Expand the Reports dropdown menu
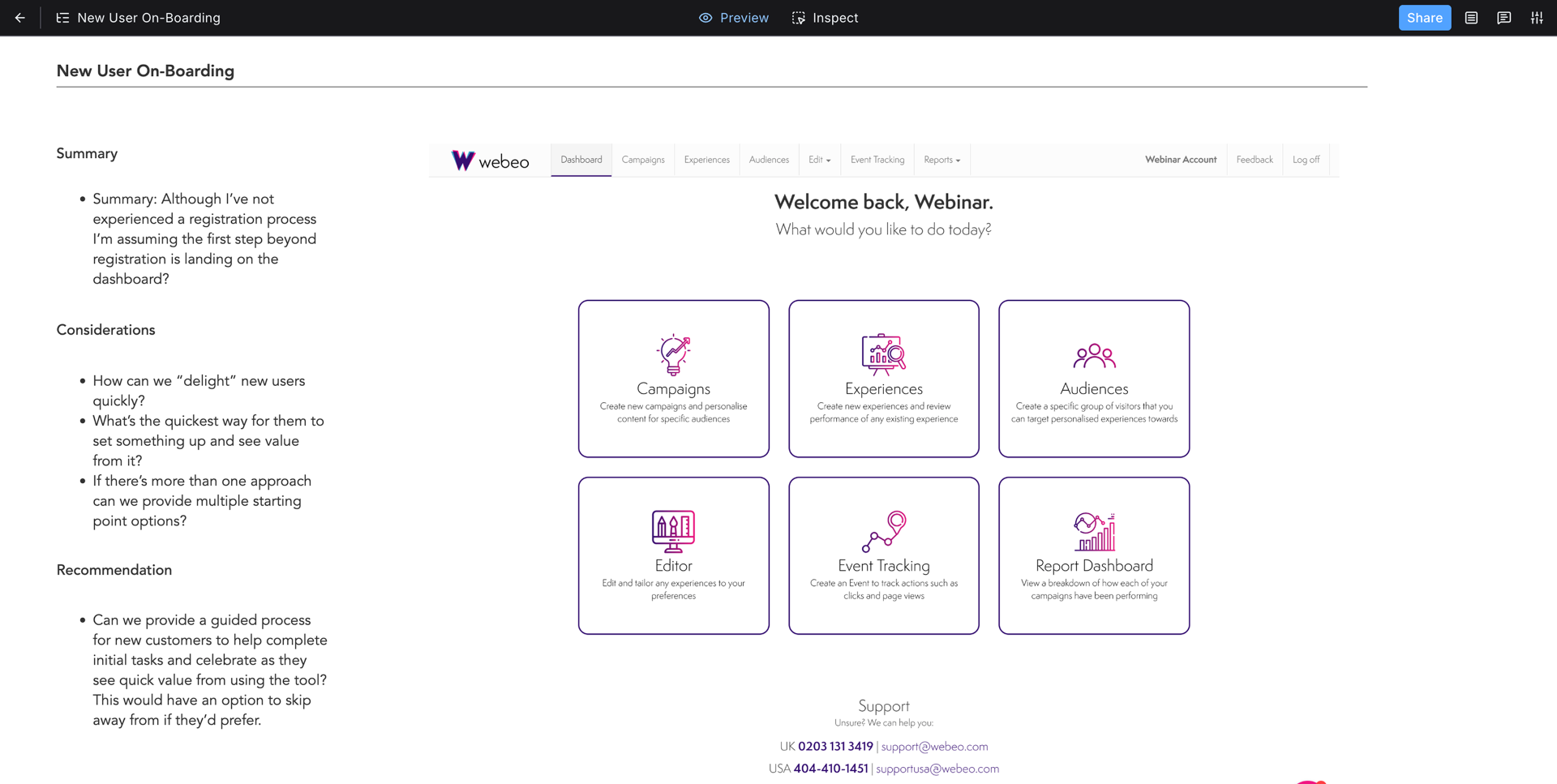The height and width of the screenshot is (784, 1557). point(941,160)
